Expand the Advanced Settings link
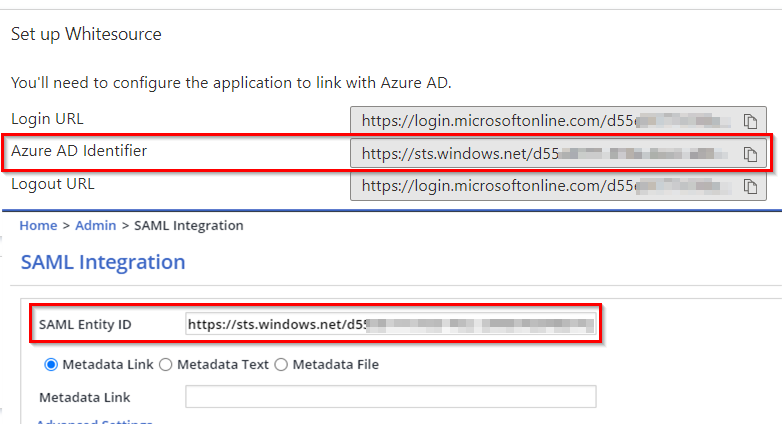 [95, 421]
